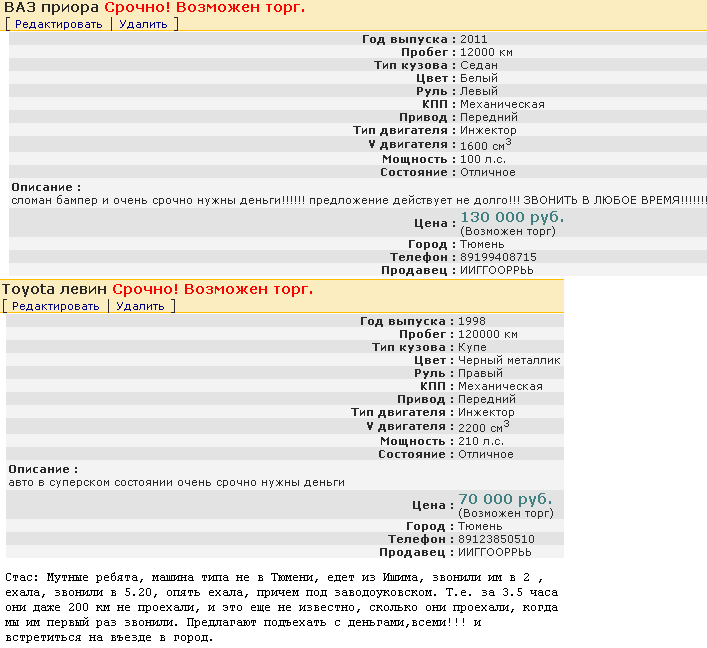This screenshot has width=707, height=648.
Task: Click Редактировать link under ВАЗ приора listing
Action: pyautogui.click(x=59, y=24)
